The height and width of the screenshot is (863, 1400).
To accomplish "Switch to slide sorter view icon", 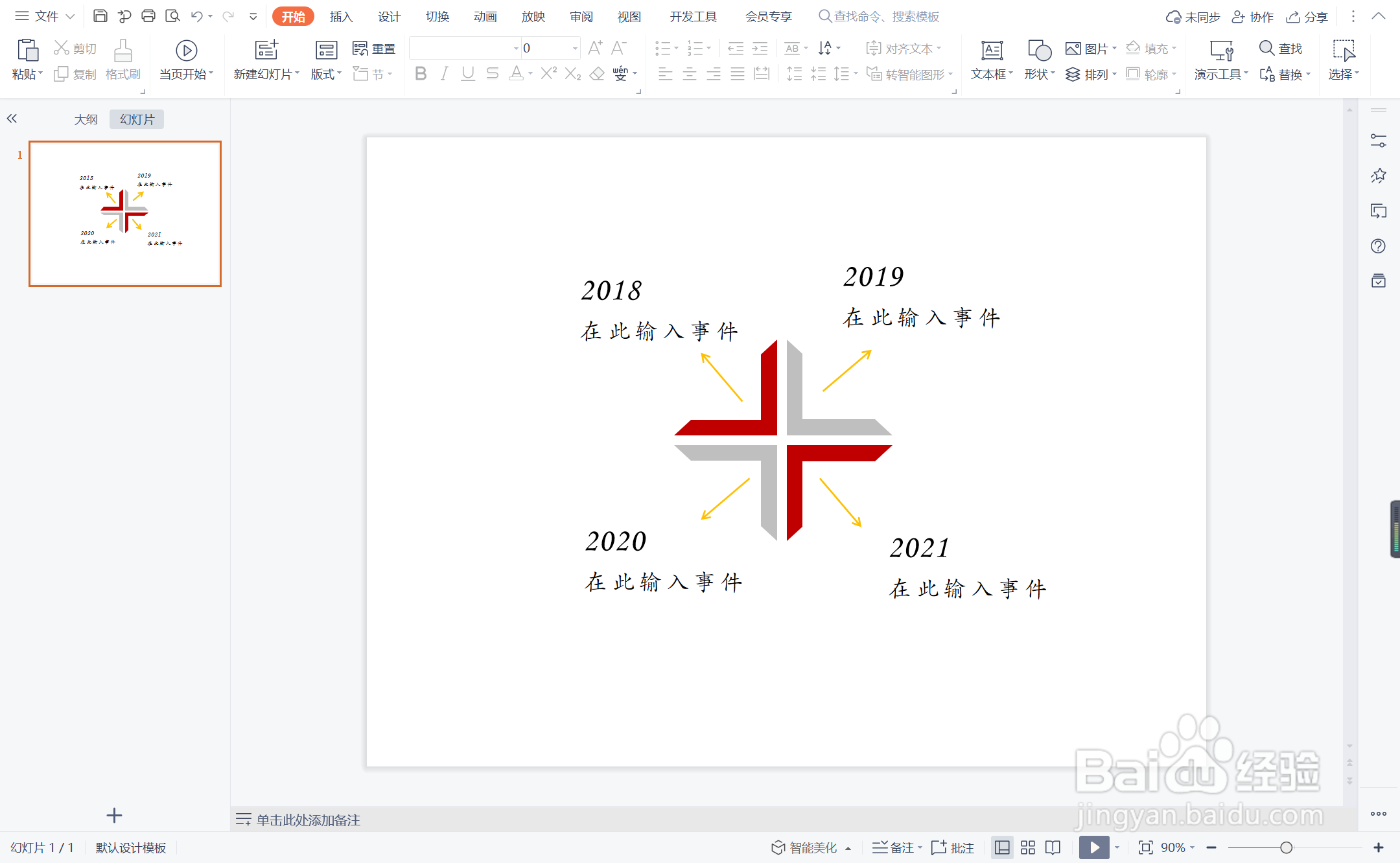I will coord(1028,847).
